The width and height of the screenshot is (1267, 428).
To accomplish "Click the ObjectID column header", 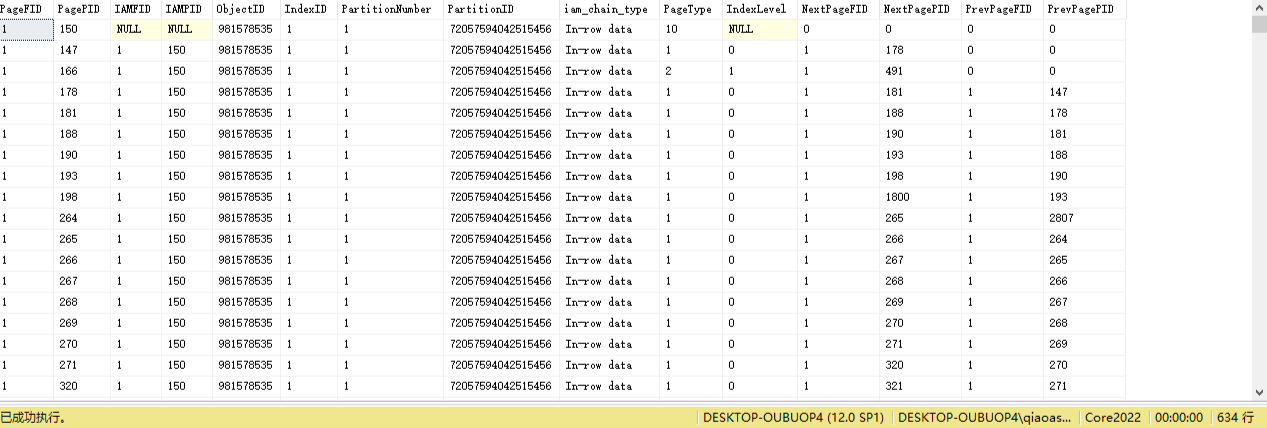I will (246, 8).
